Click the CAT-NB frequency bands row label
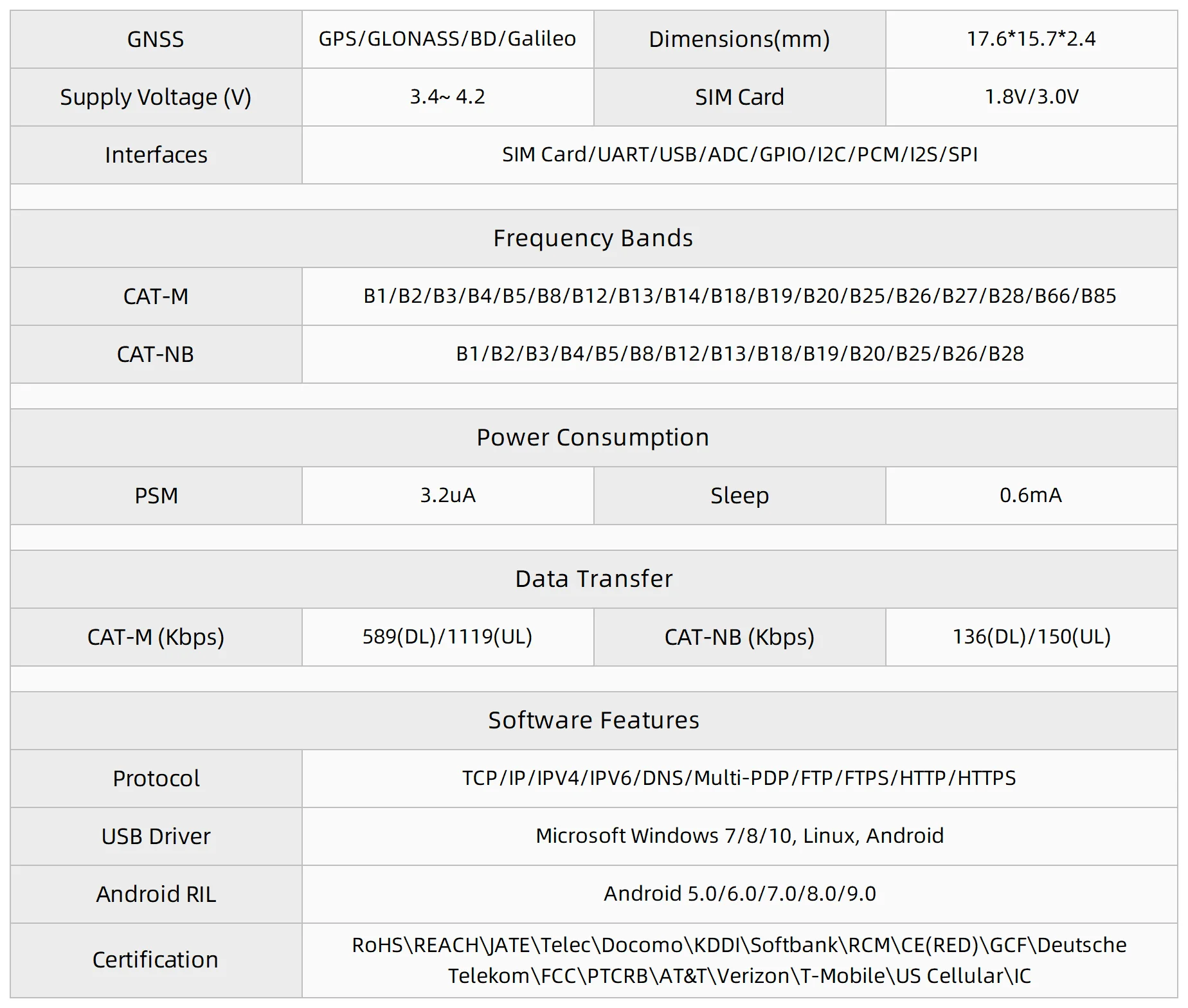Screen dimensions: 1188x1008 (x=156, y=354)
